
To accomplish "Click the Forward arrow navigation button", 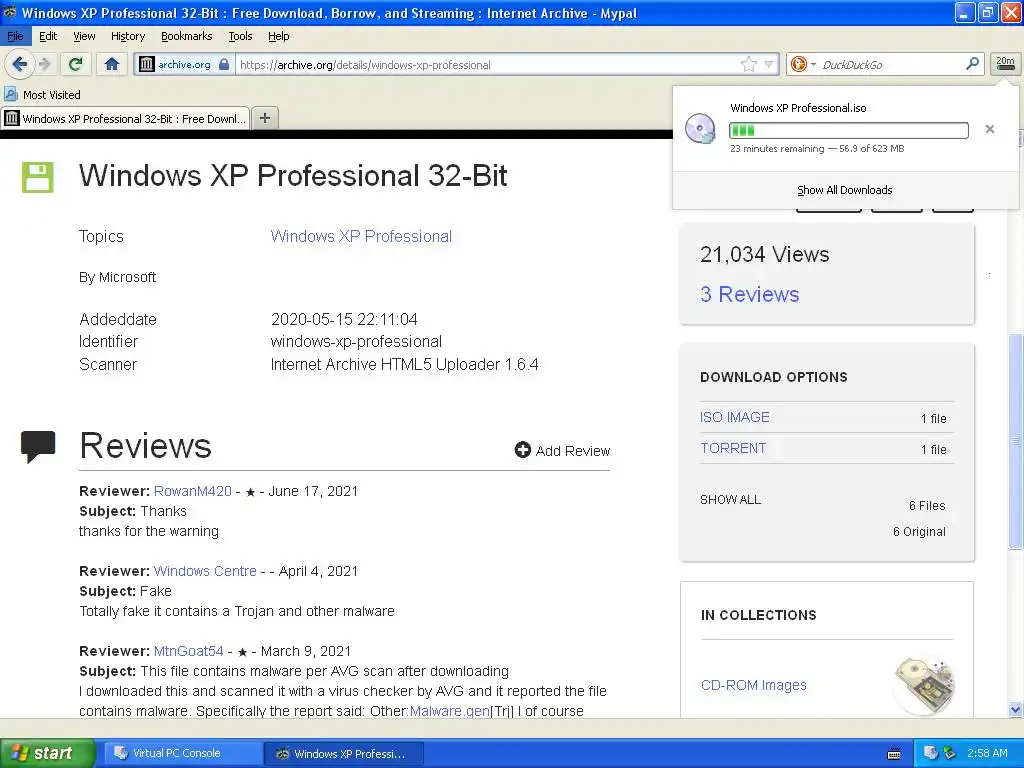I will click(44, 64).
